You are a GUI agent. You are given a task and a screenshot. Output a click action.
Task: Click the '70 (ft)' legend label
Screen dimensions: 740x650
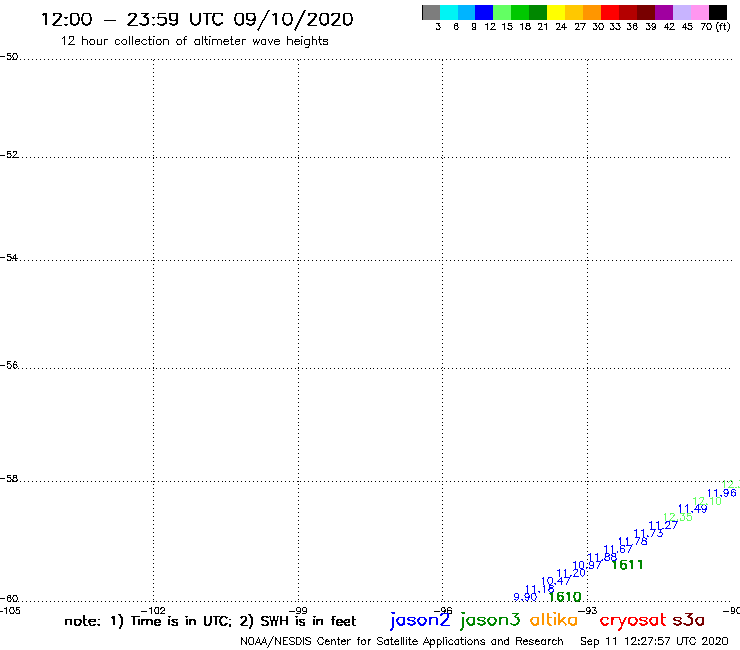pyautogui.click(x=715, y=27)
